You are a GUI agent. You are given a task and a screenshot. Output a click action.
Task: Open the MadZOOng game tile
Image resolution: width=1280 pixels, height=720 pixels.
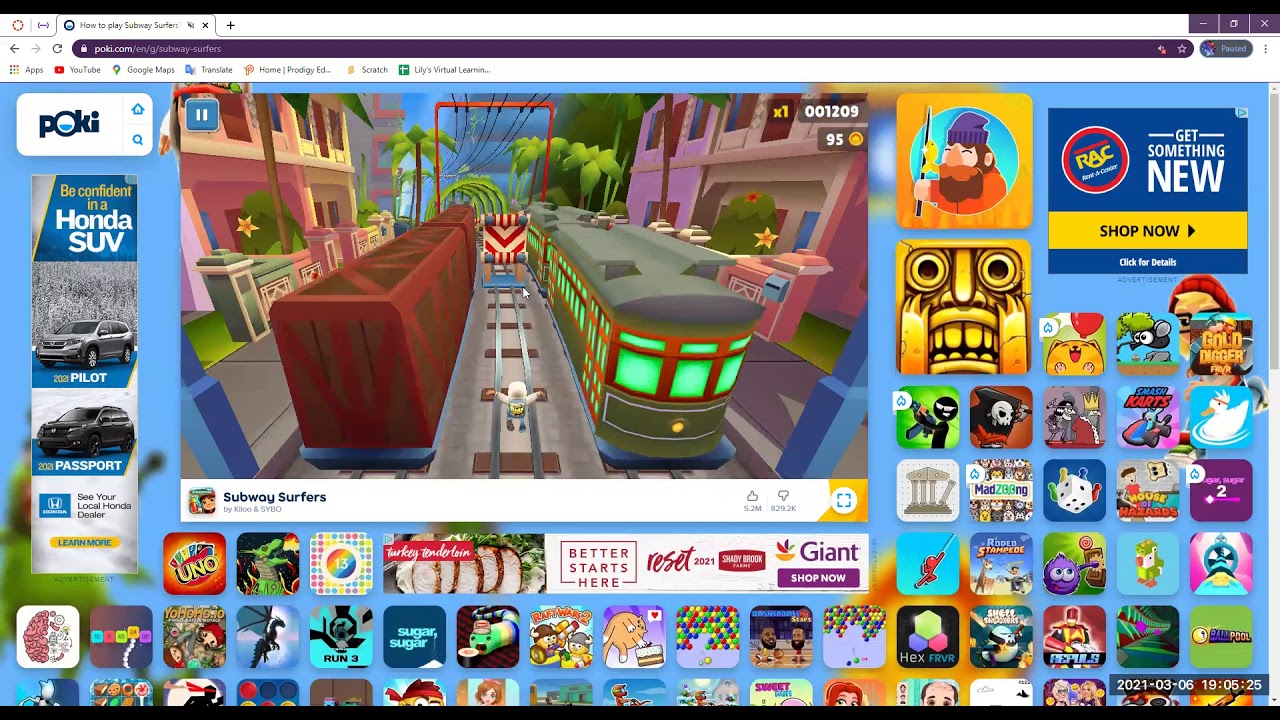coord(1001,490)
